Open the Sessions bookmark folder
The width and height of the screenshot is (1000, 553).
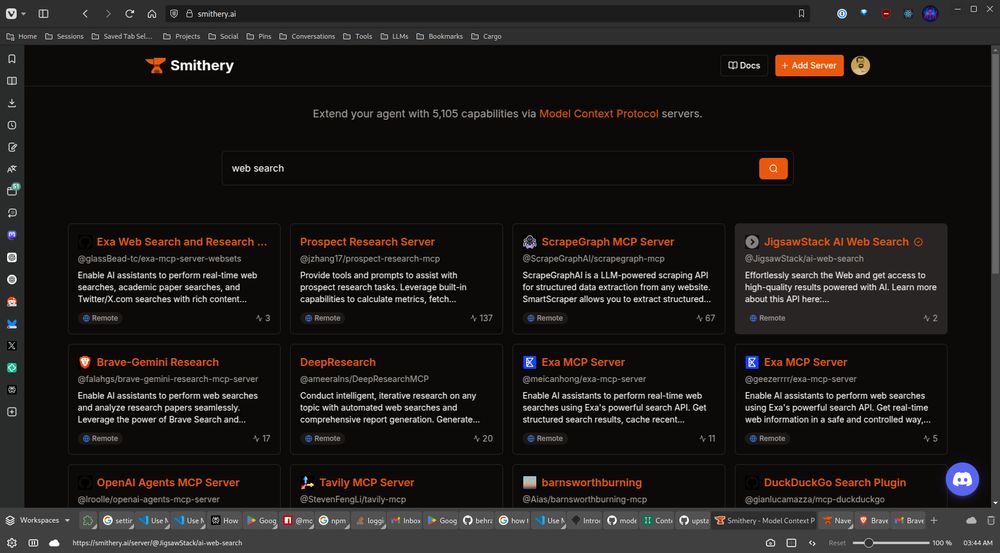(64, 36)
